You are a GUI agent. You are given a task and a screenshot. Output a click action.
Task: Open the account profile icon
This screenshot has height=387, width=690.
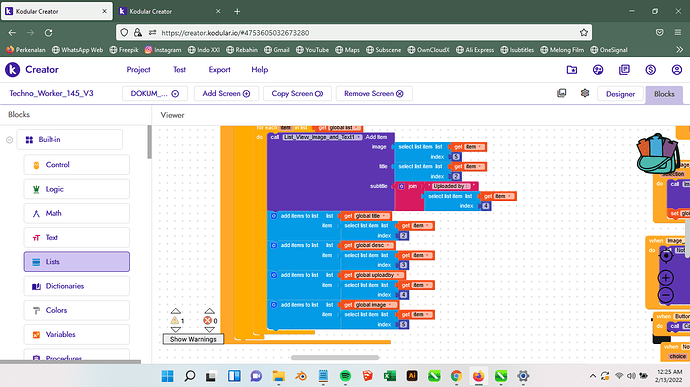[677, 70]
